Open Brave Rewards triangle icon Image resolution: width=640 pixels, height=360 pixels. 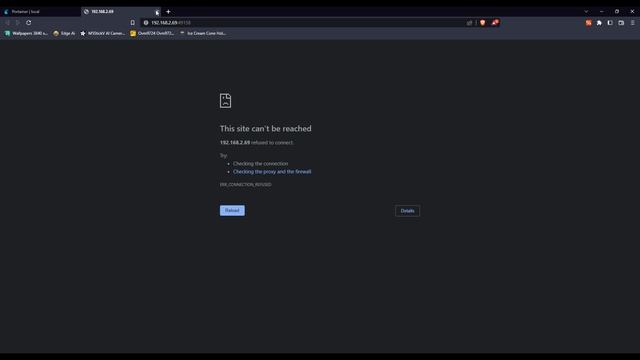pyautogui.click(x=495, y=23)
